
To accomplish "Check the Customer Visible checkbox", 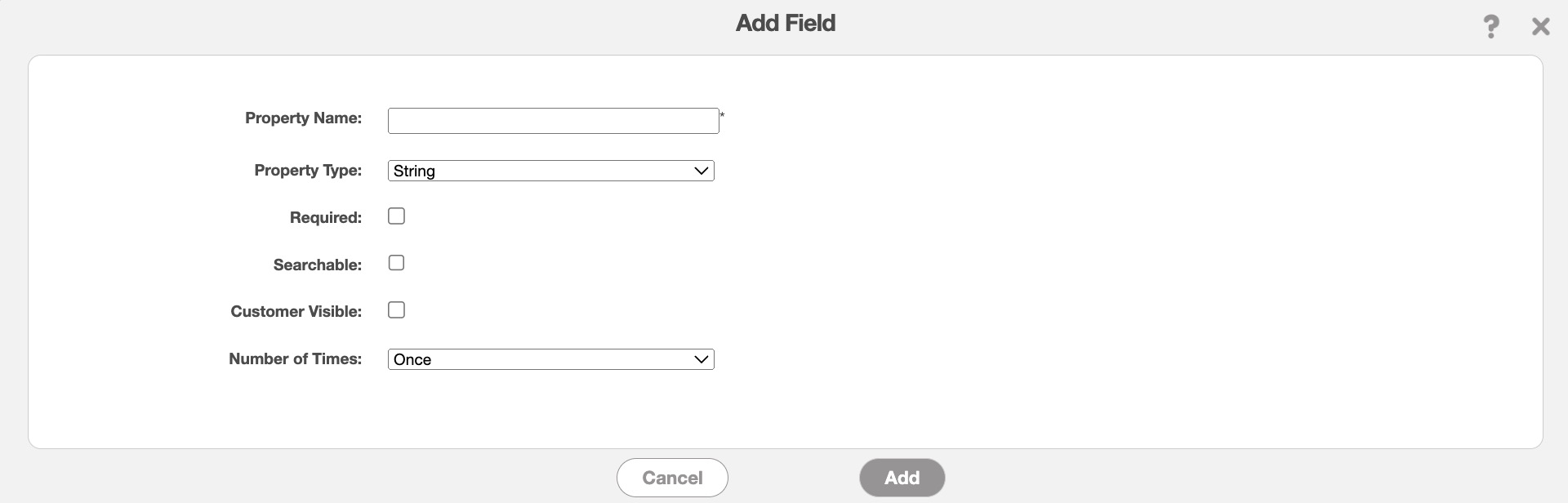I will 396,310.
